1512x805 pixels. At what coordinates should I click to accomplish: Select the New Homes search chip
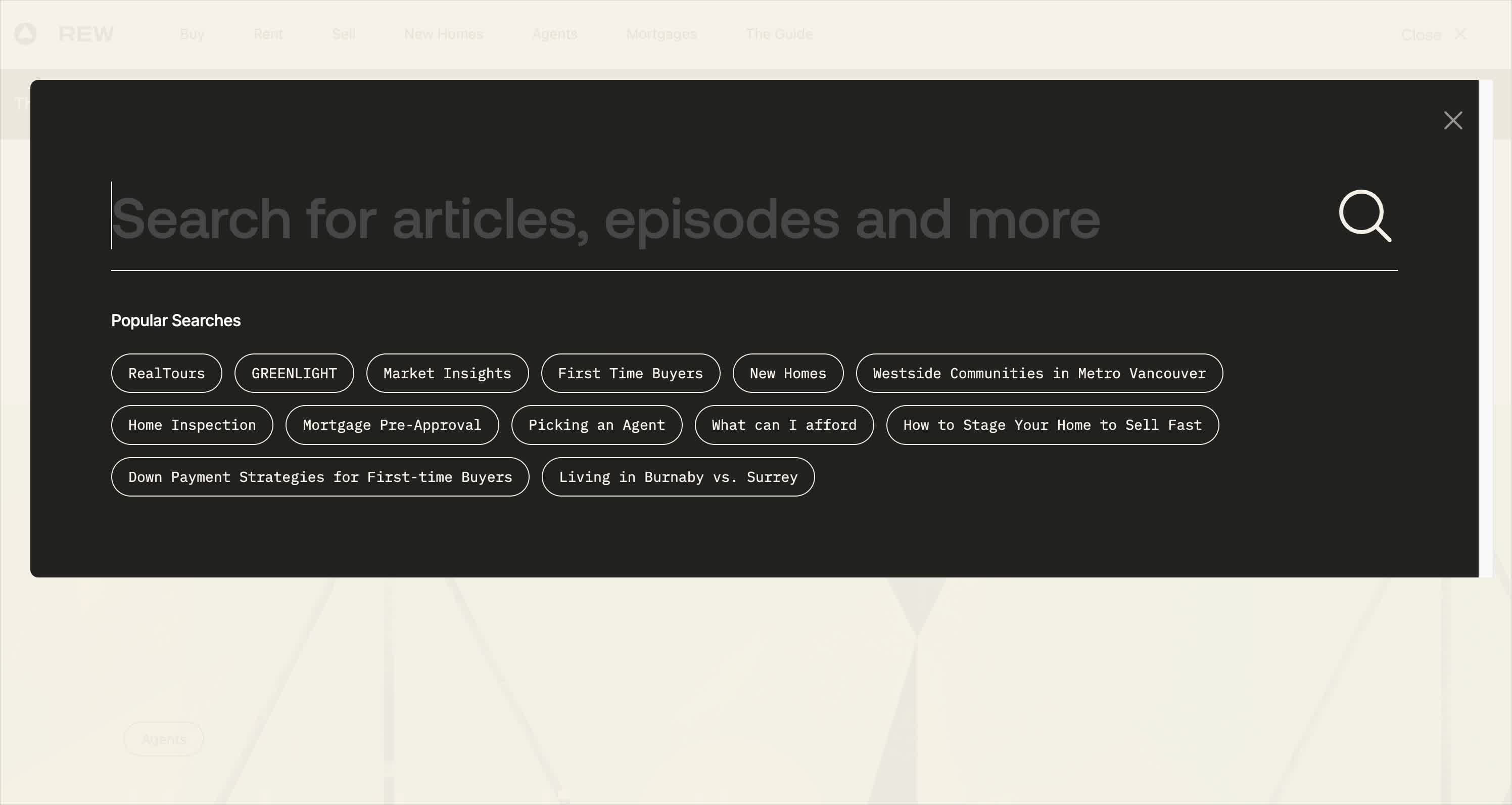click(x=788, y=374)
